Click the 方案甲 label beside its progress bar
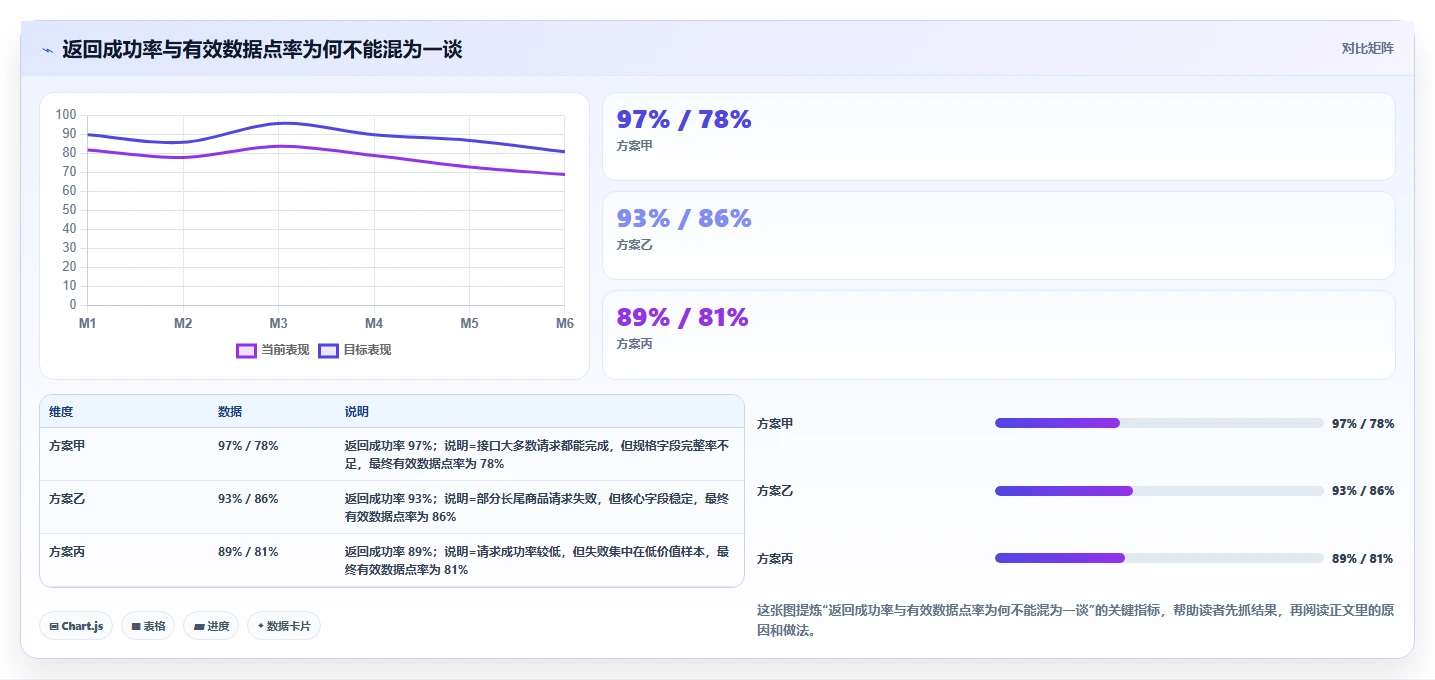Screen dimensions: 1435x680 775,424
